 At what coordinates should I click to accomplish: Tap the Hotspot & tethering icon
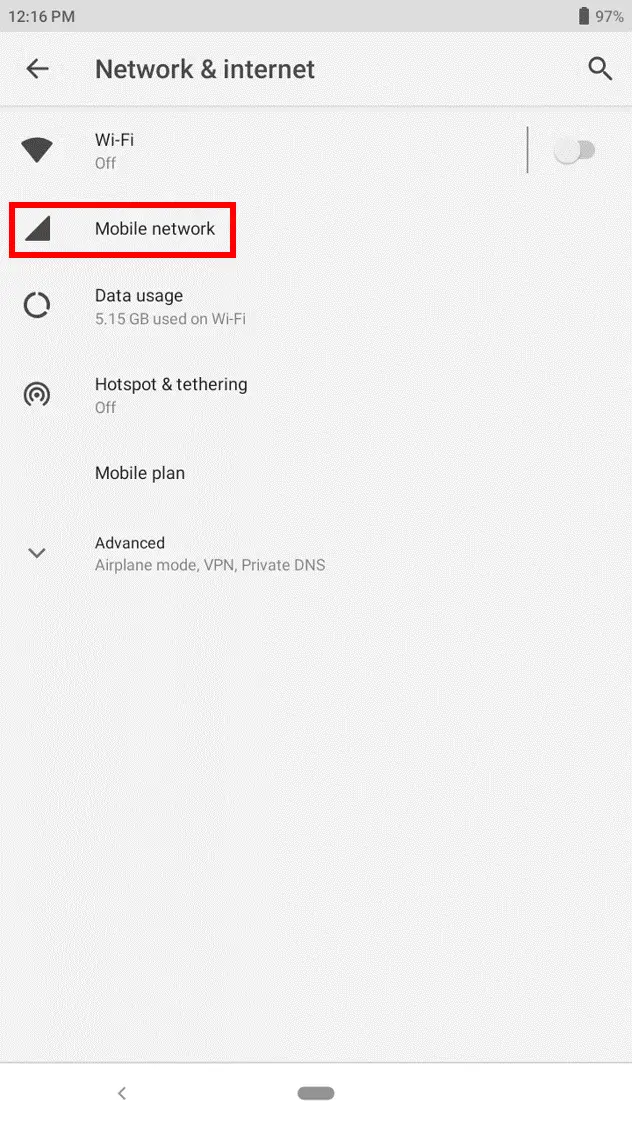(x=37, y=395)
